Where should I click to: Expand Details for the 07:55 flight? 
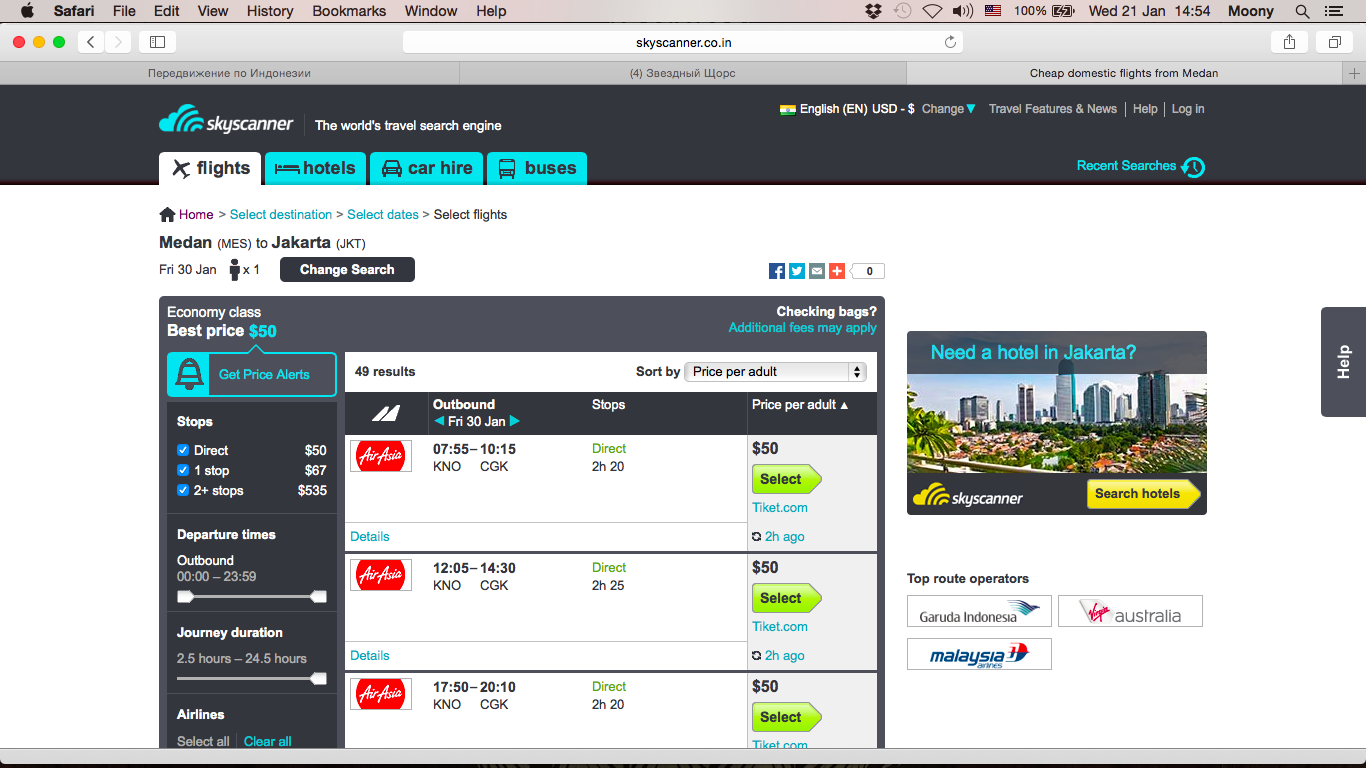pyautogui.click(x=370, y=537)
